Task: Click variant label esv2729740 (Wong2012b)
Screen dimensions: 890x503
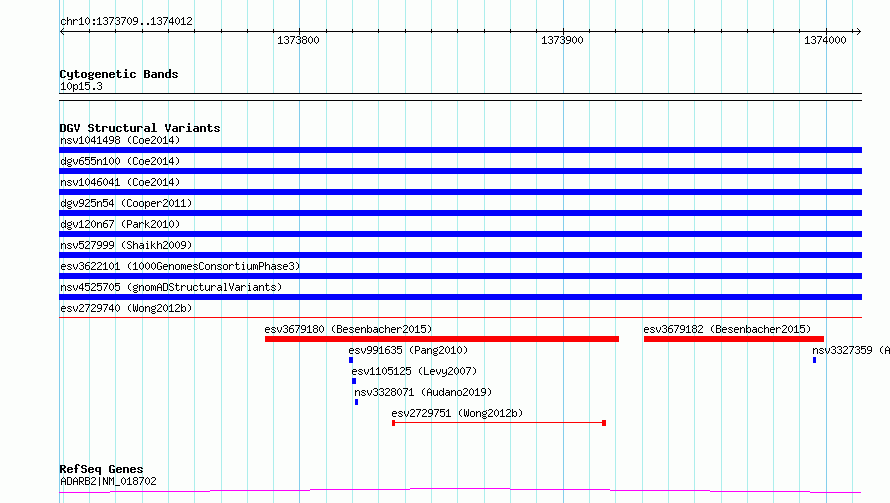Action: point(126,308)
